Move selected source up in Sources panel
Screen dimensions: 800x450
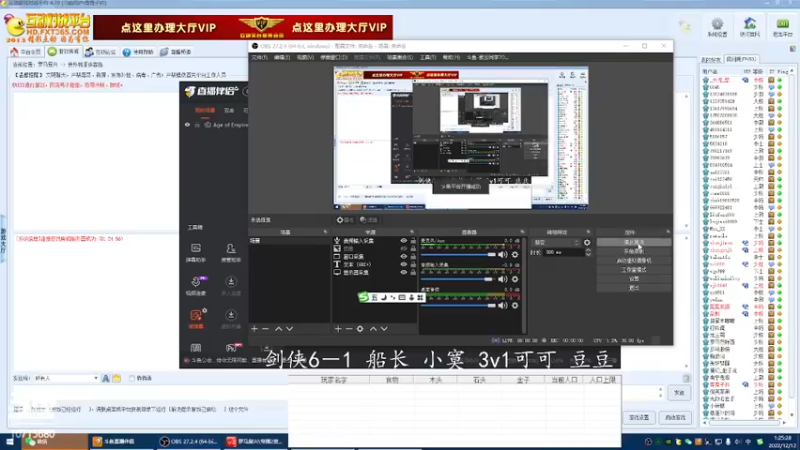(373, 329)
